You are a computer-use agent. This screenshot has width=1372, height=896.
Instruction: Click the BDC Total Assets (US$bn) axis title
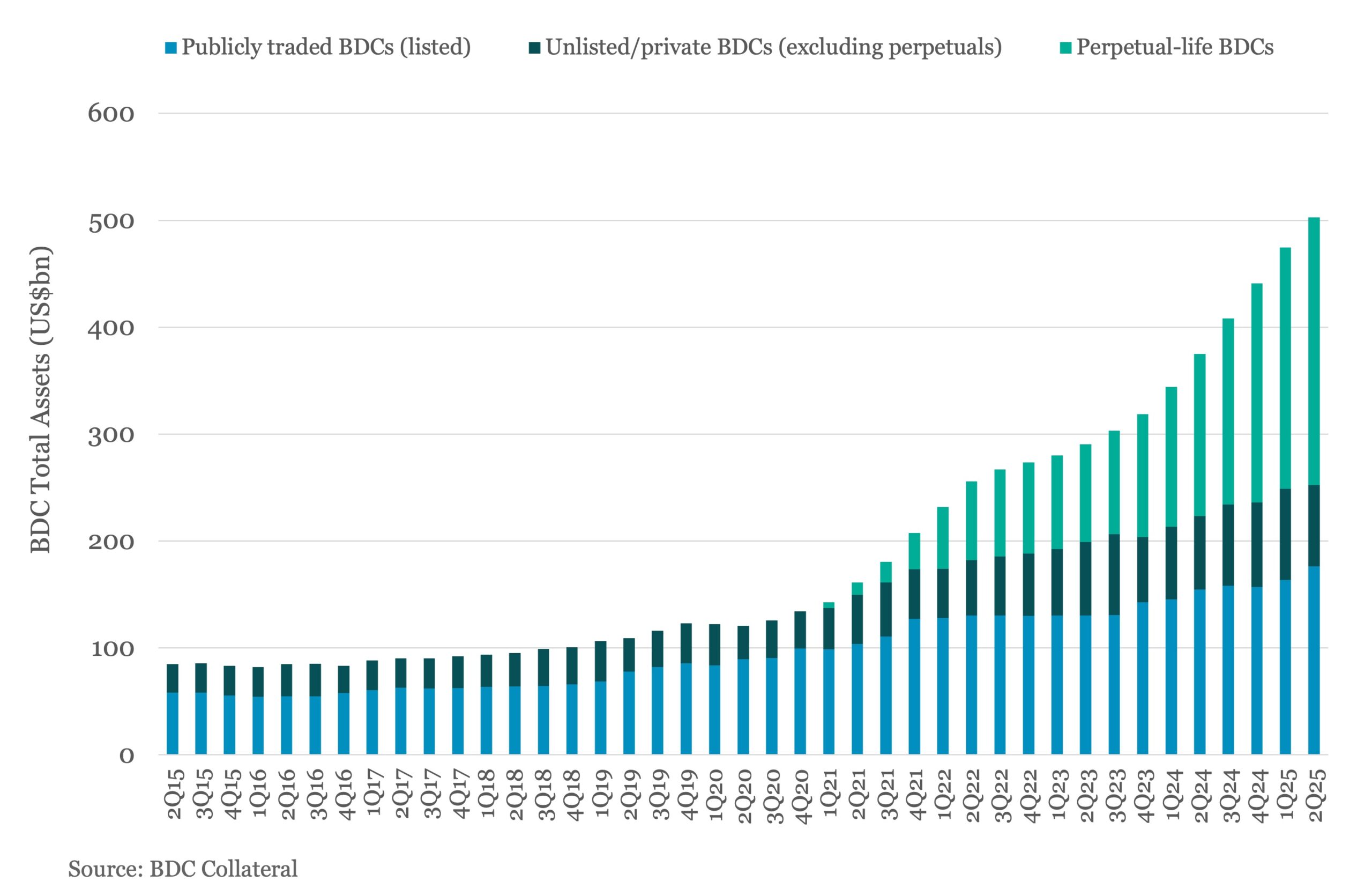click(41, 399)
